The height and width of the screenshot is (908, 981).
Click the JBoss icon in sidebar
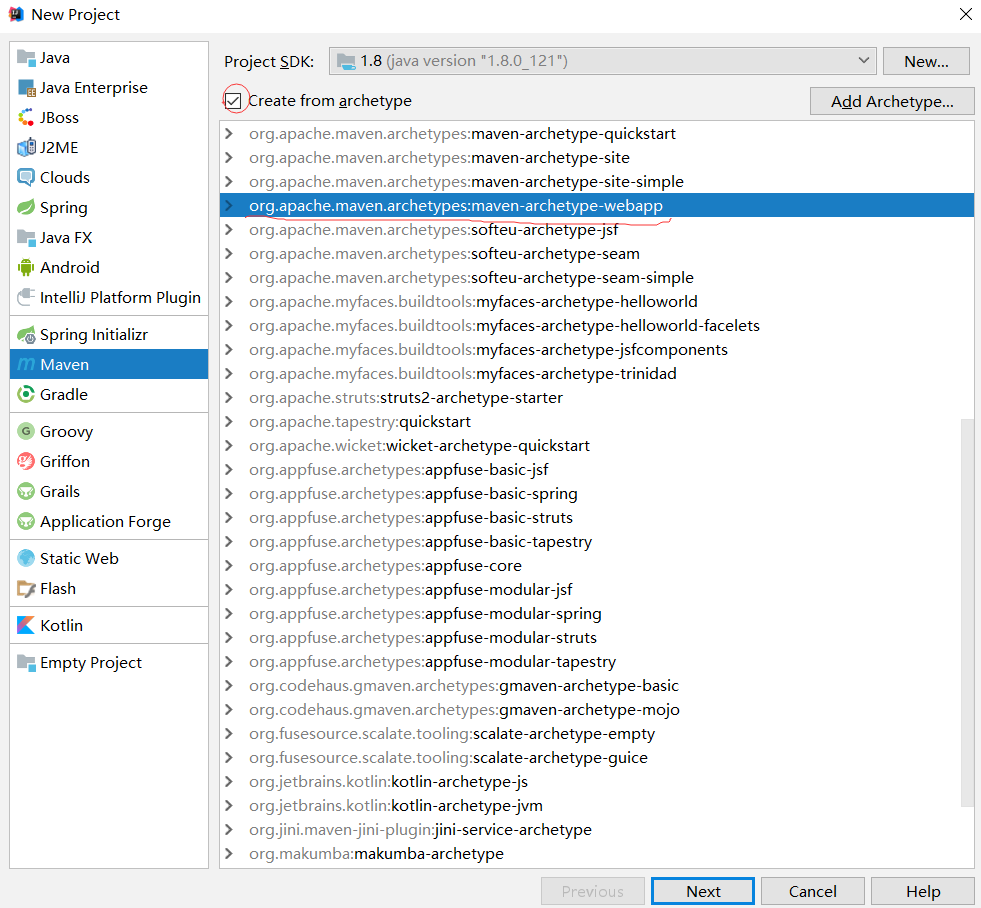click(26, 118)
